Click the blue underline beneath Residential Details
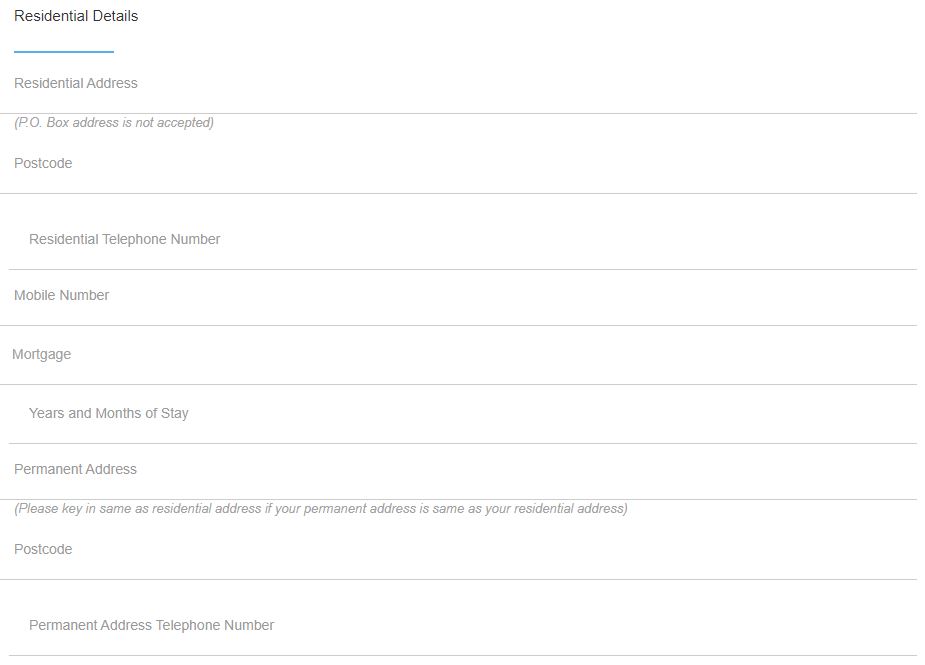 click(x=64, y=51)
